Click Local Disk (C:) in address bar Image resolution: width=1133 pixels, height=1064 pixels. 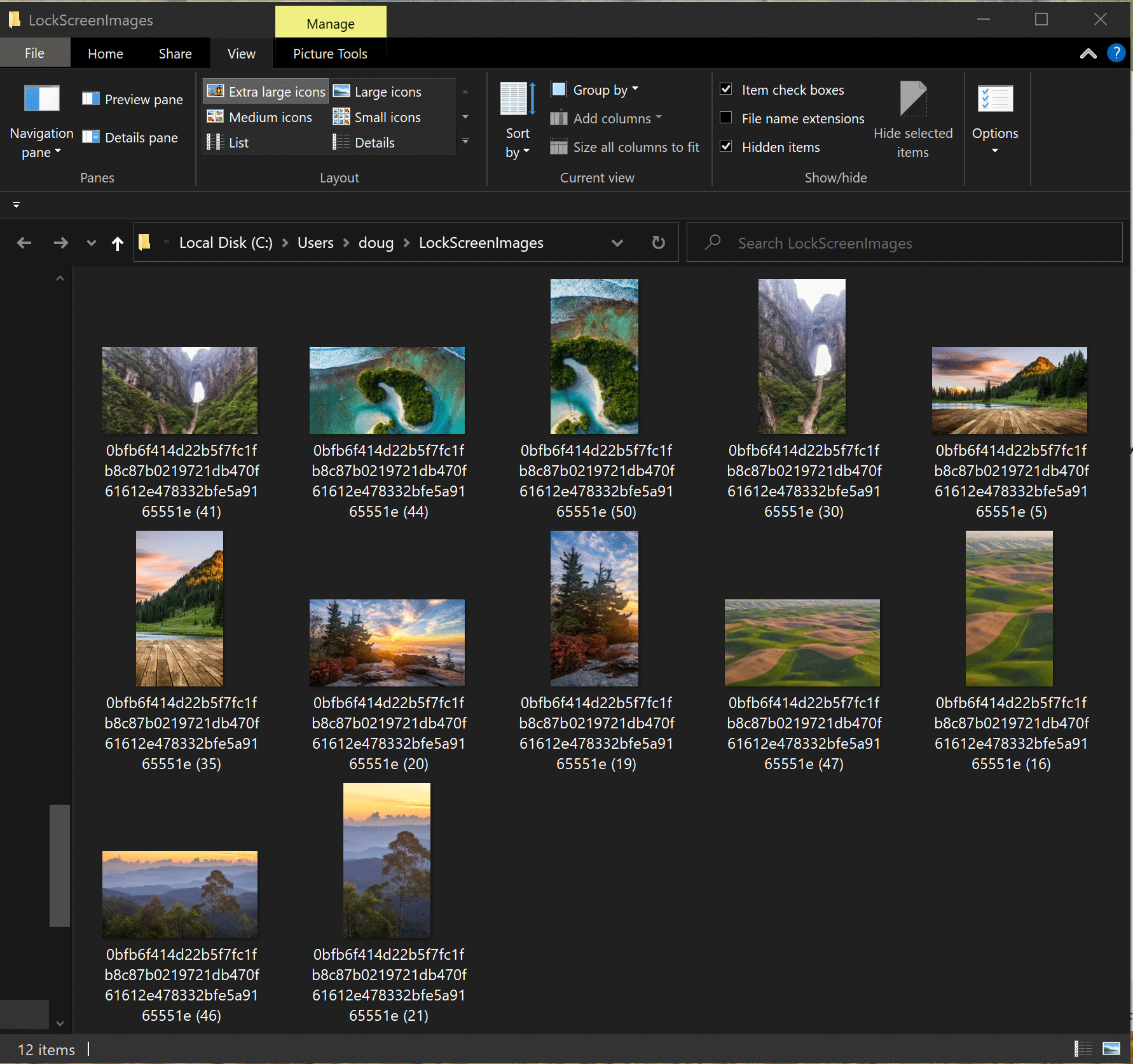[x=226, y=243]
